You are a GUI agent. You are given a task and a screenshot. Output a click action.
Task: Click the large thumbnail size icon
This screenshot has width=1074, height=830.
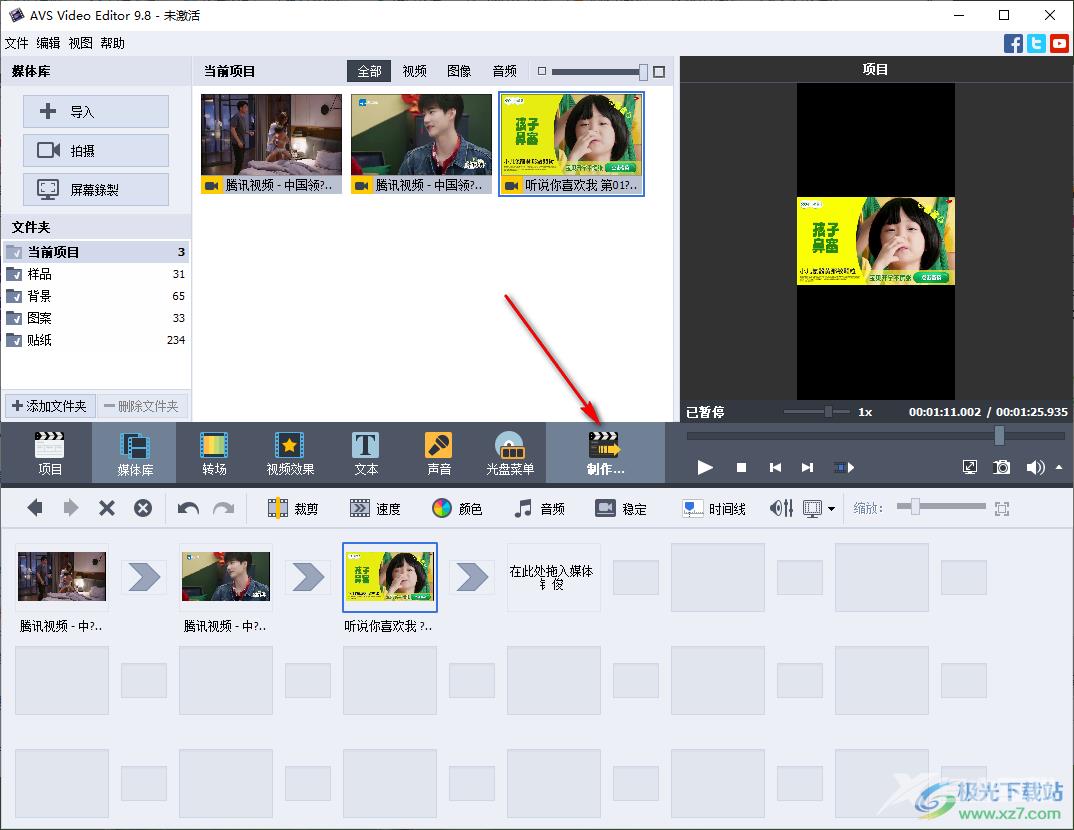(659, 72)
